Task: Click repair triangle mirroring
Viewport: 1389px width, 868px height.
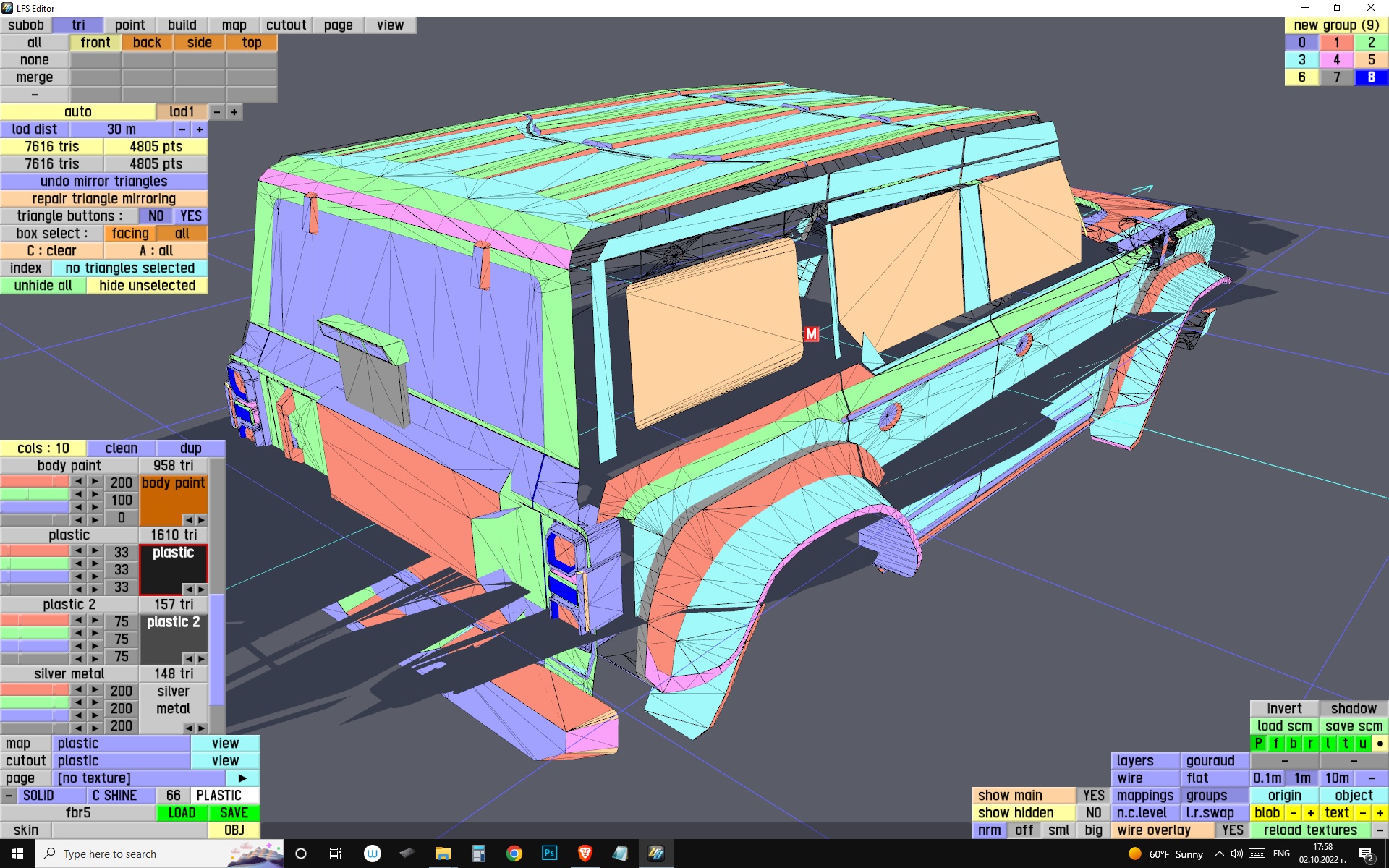Action: tap(103, 199)
